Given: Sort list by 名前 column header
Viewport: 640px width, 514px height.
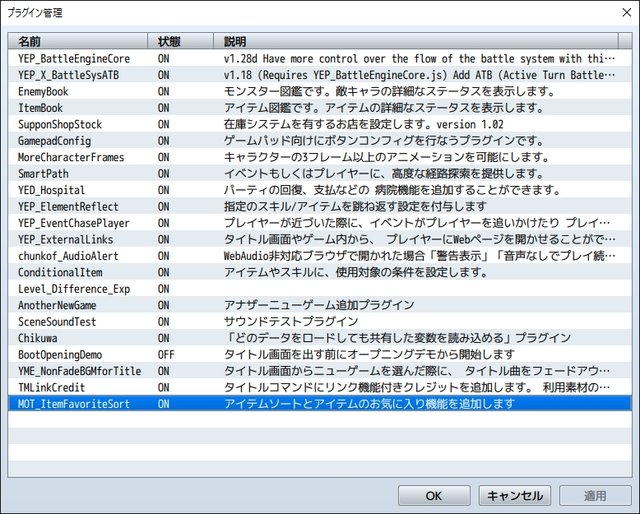Looking at the screenshot, I should [x=78, y=41].
